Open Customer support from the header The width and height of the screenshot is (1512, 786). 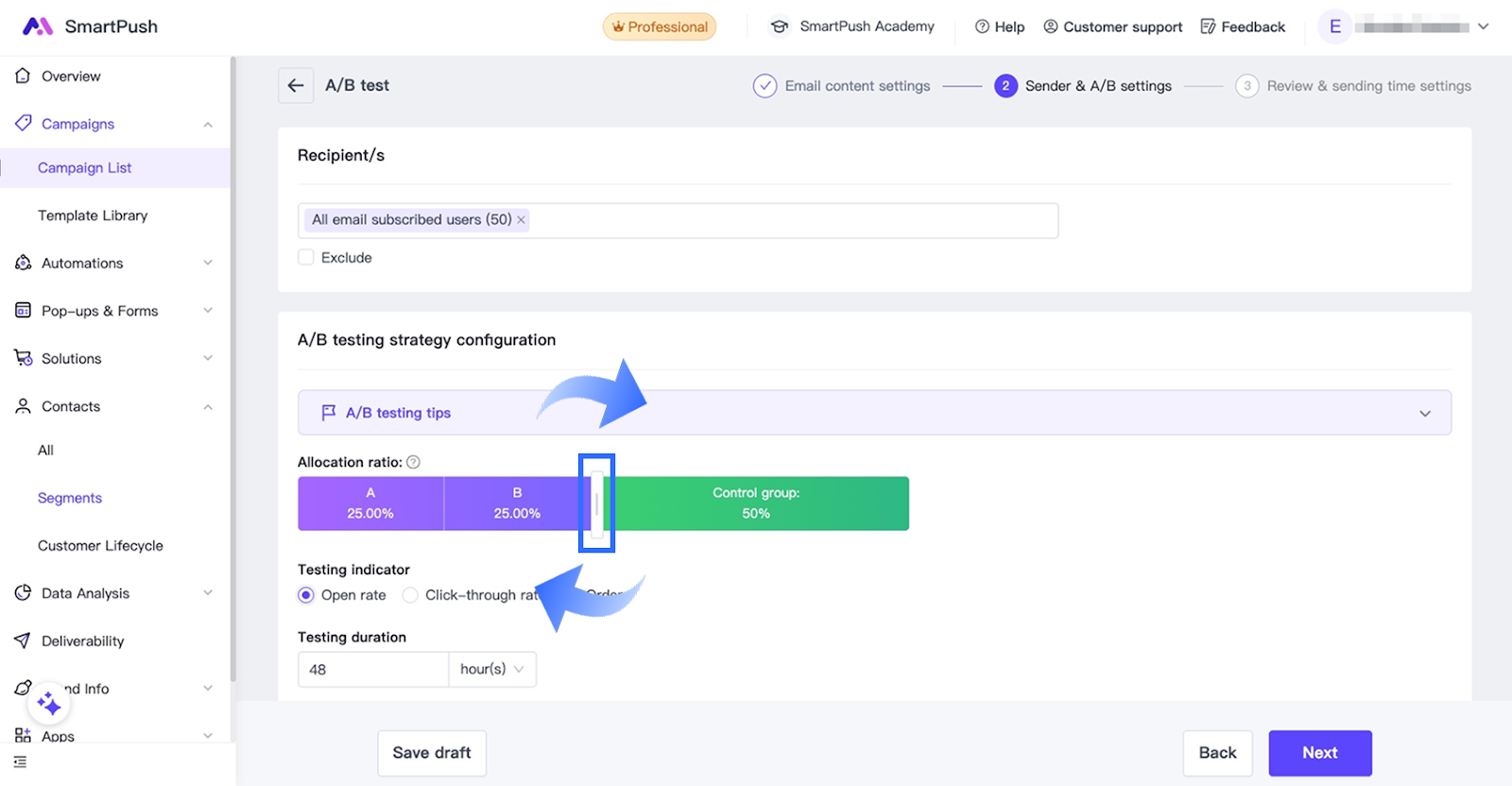tap(1112, 26)
